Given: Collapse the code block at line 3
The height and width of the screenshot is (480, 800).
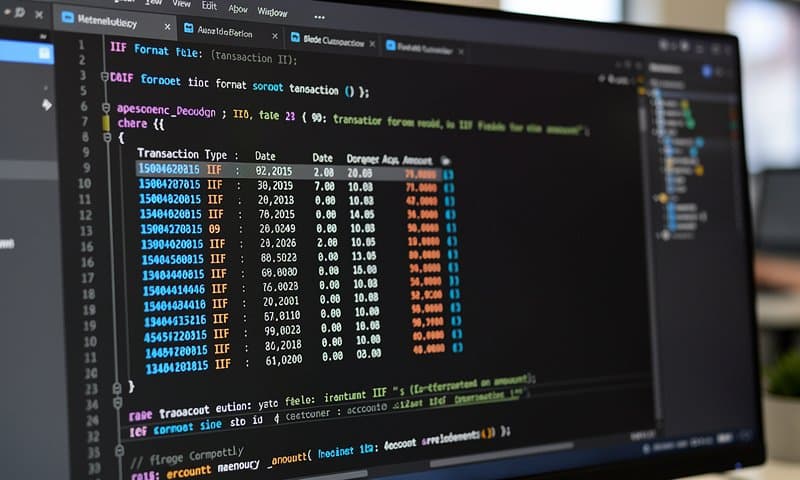Looking at the screenshot, I should (105, 76).
